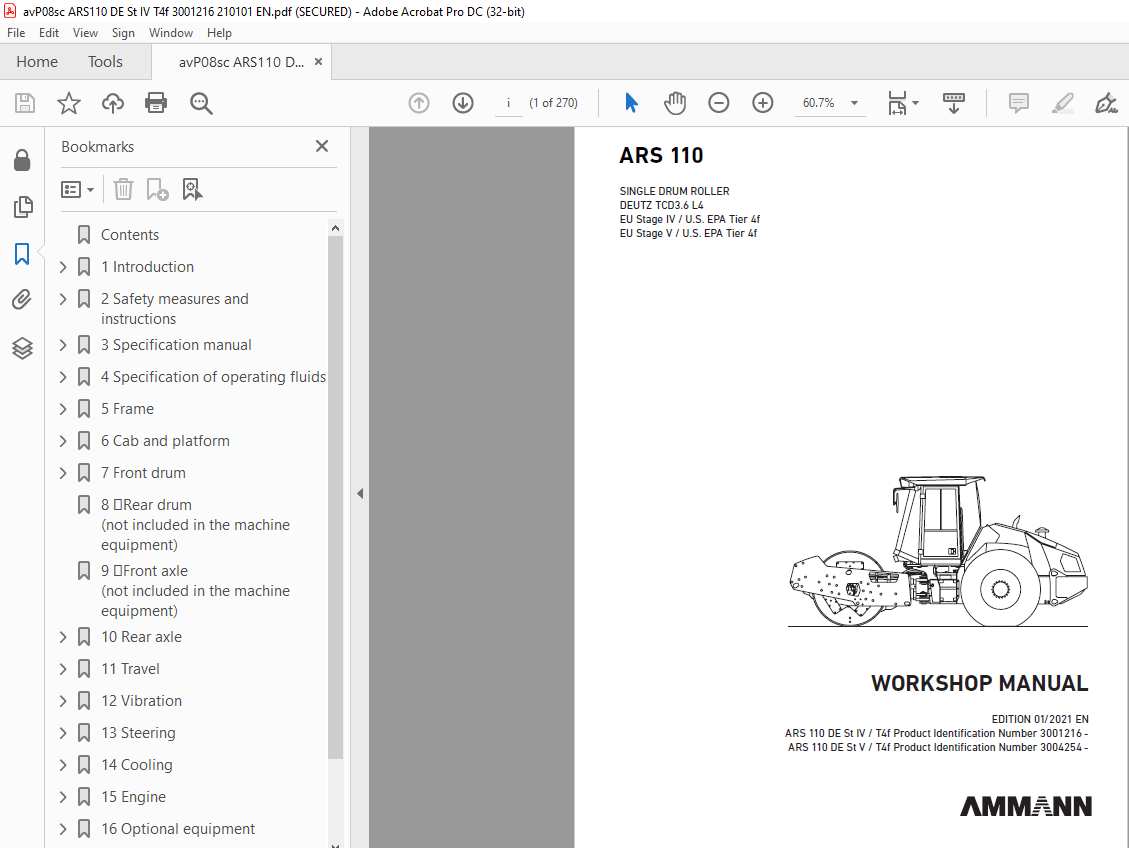The image size is (1129, 848).
Task: Click the bookmark icon of 6 Cab and platform
Action: [84, 441]
